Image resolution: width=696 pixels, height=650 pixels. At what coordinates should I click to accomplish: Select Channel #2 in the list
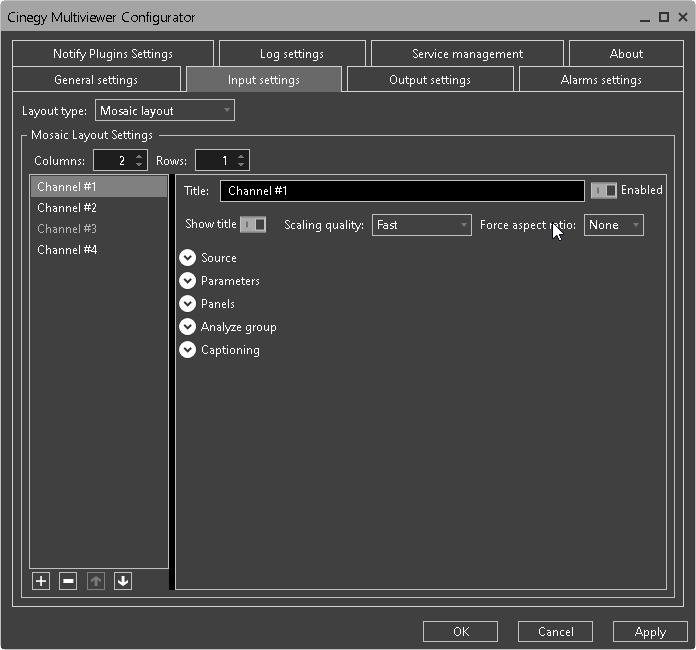point(99,208)
